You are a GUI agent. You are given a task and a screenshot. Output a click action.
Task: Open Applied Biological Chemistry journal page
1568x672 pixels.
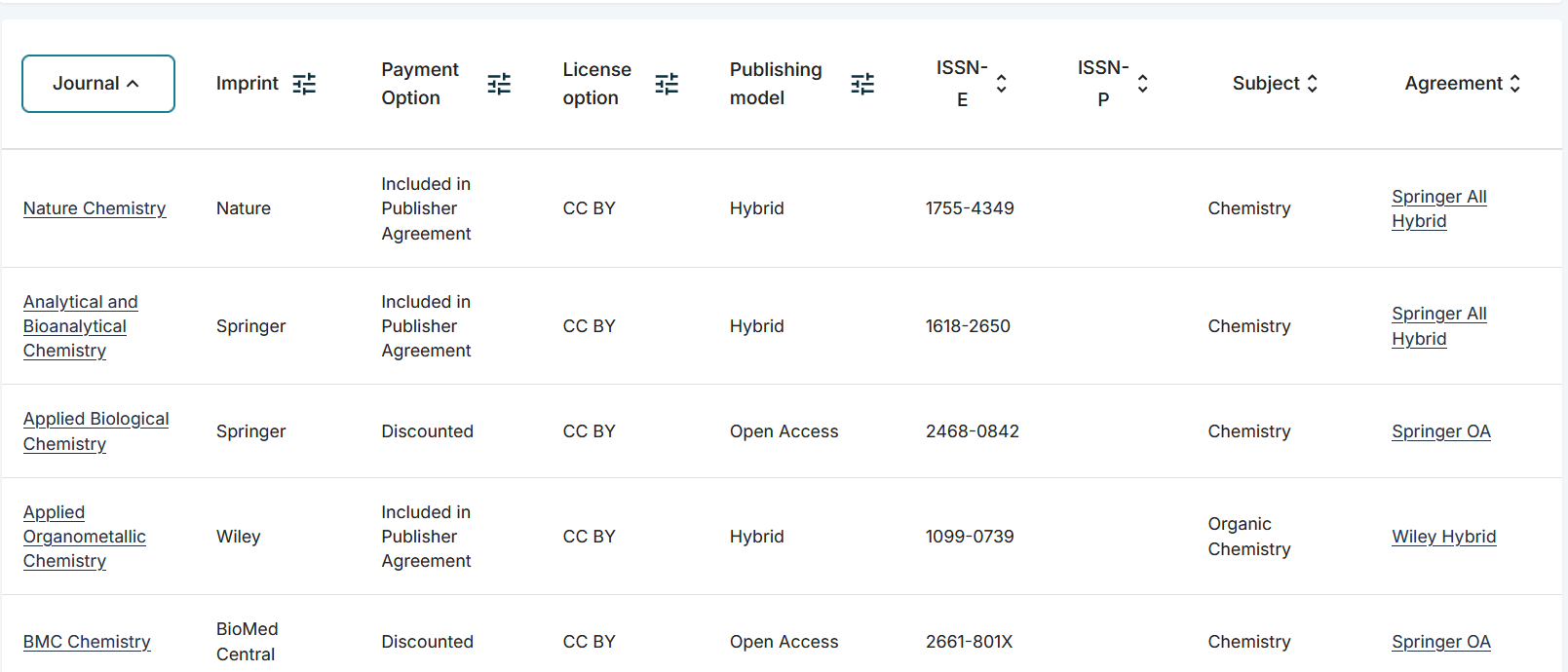click(96, 431)
